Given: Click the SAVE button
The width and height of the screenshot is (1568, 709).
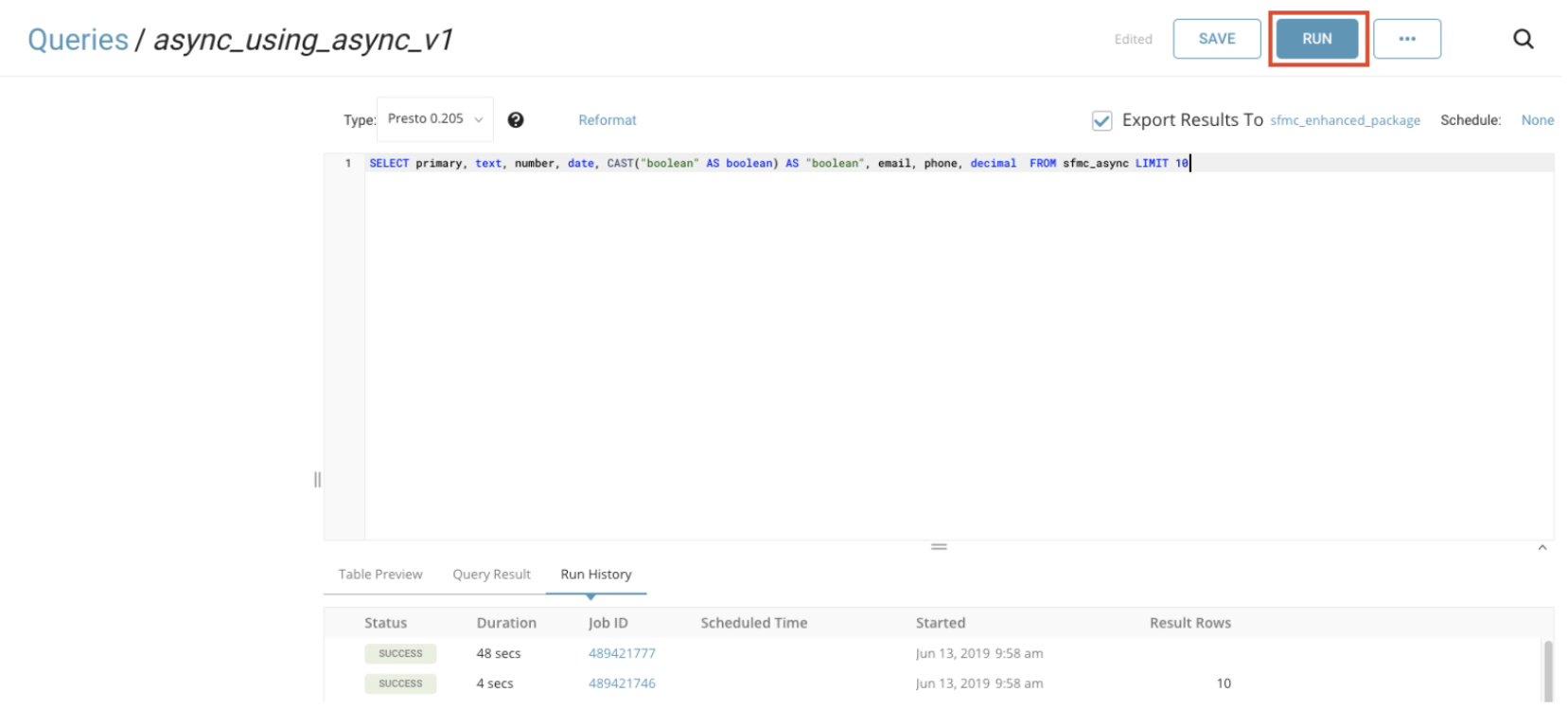Looking at the screenshot, I should point(1216,39).
